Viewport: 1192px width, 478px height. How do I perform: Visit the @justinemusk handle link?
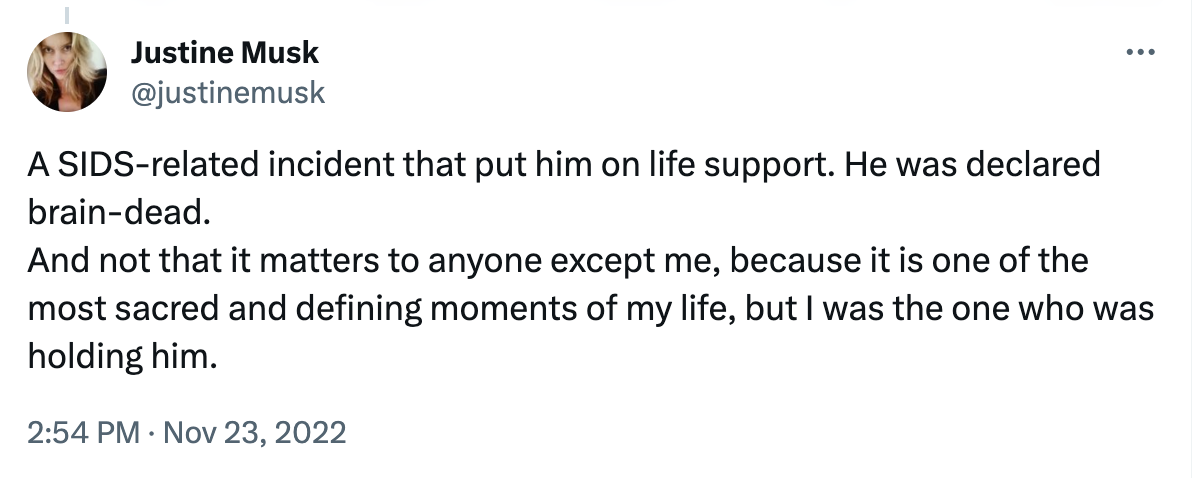(227, 92)
